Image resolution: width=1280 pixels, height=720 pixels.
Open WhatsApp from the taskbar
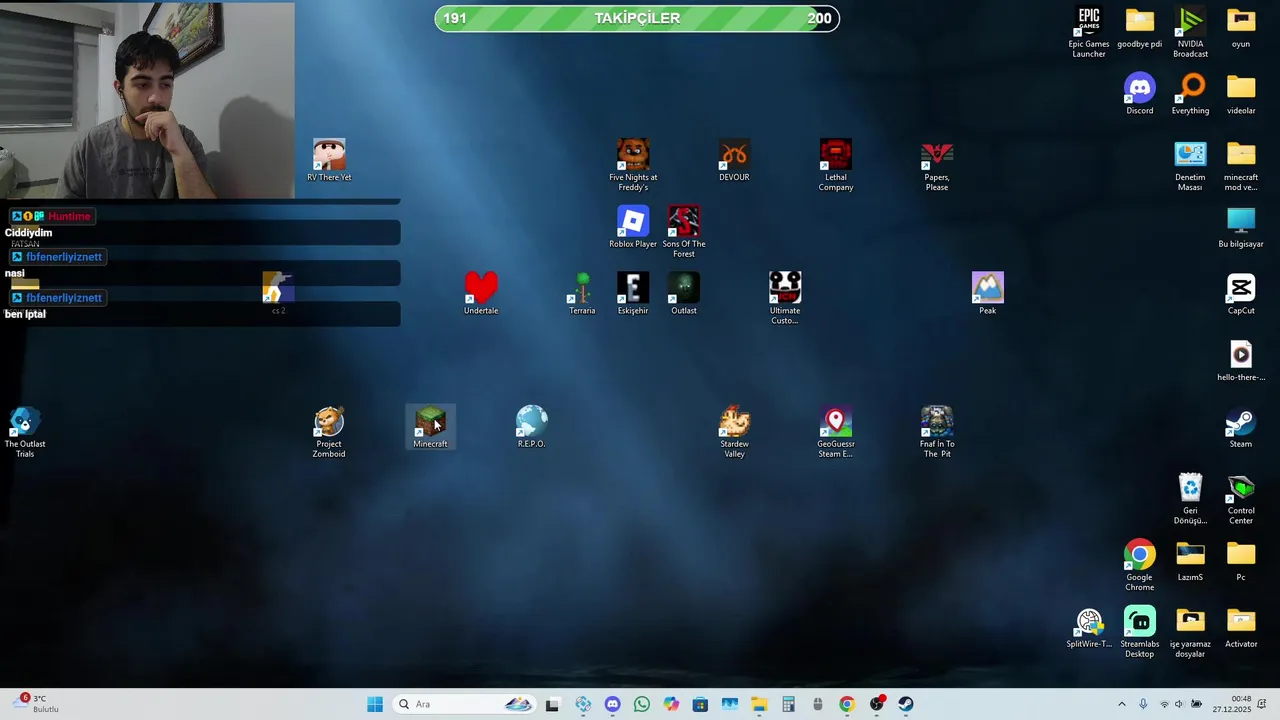642,704
